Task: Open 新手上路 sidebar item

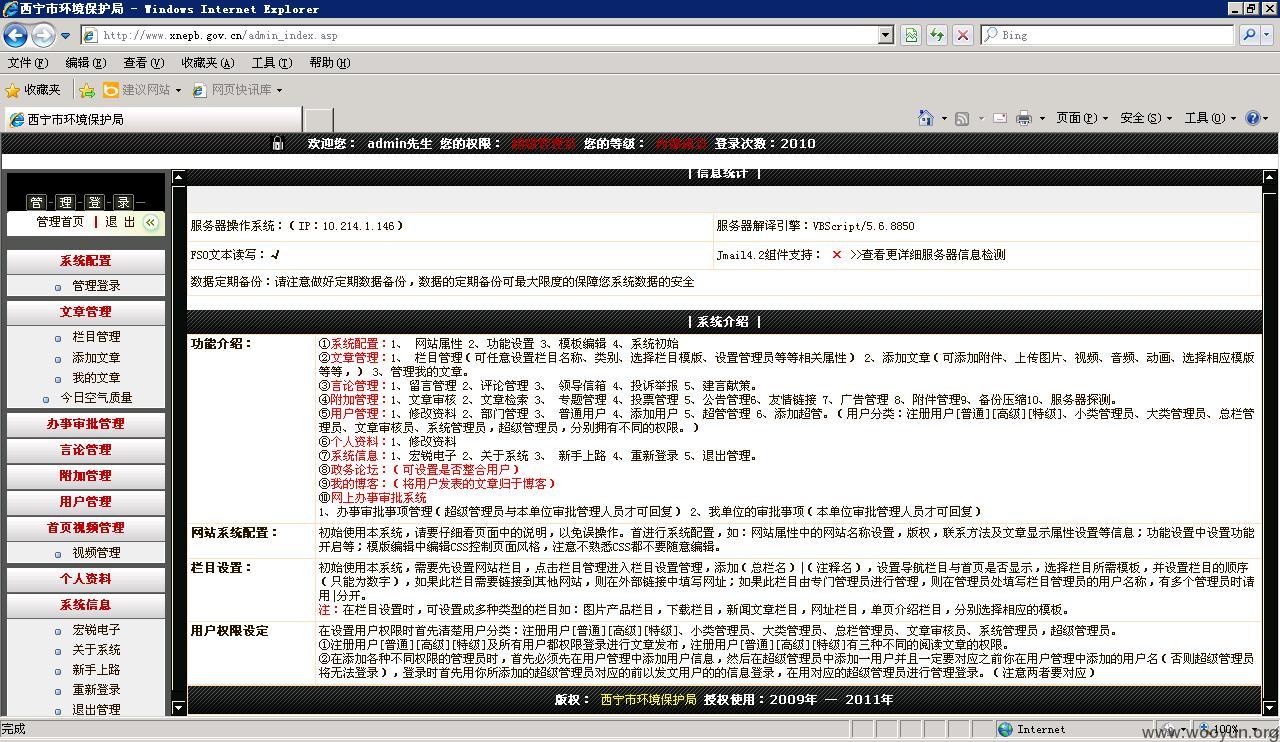Action: pos(96,670)
